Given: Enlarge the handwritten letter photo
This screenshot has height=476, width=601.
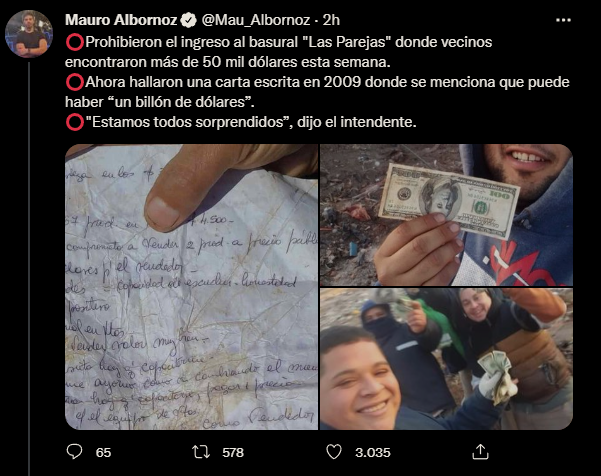Looking at the screenshot, I should (x=191, y=287).
